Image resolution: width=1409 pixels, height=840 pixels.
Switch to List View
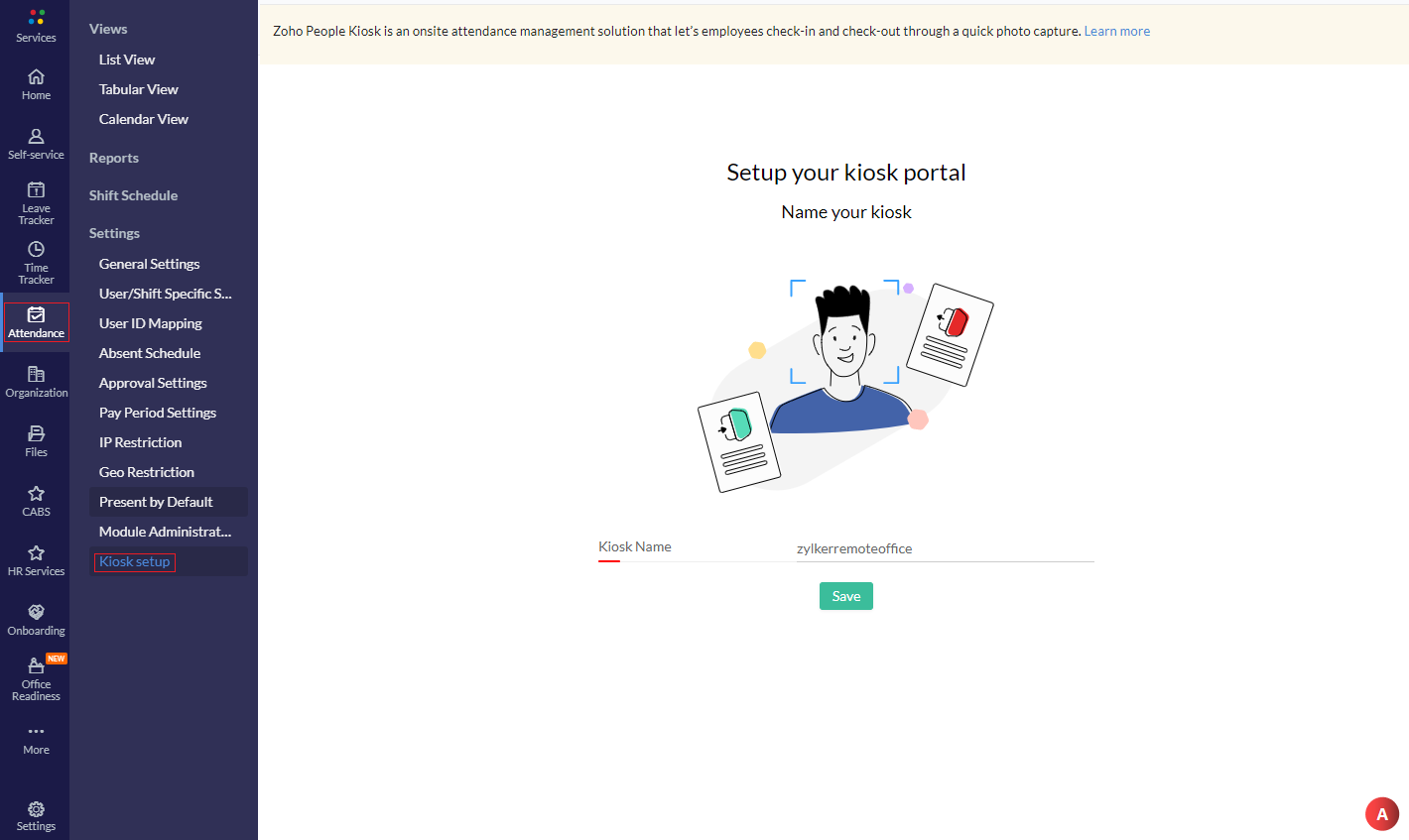[x=127, y=60]
